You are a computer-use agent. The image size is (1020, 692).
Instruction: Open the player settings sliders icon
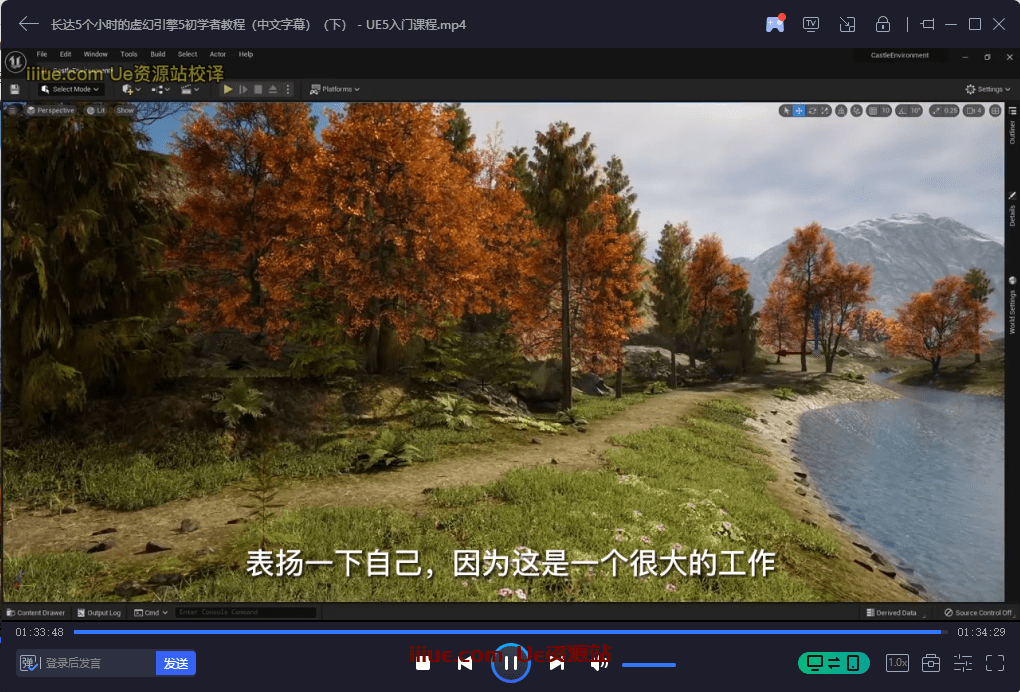click(962, 663)
